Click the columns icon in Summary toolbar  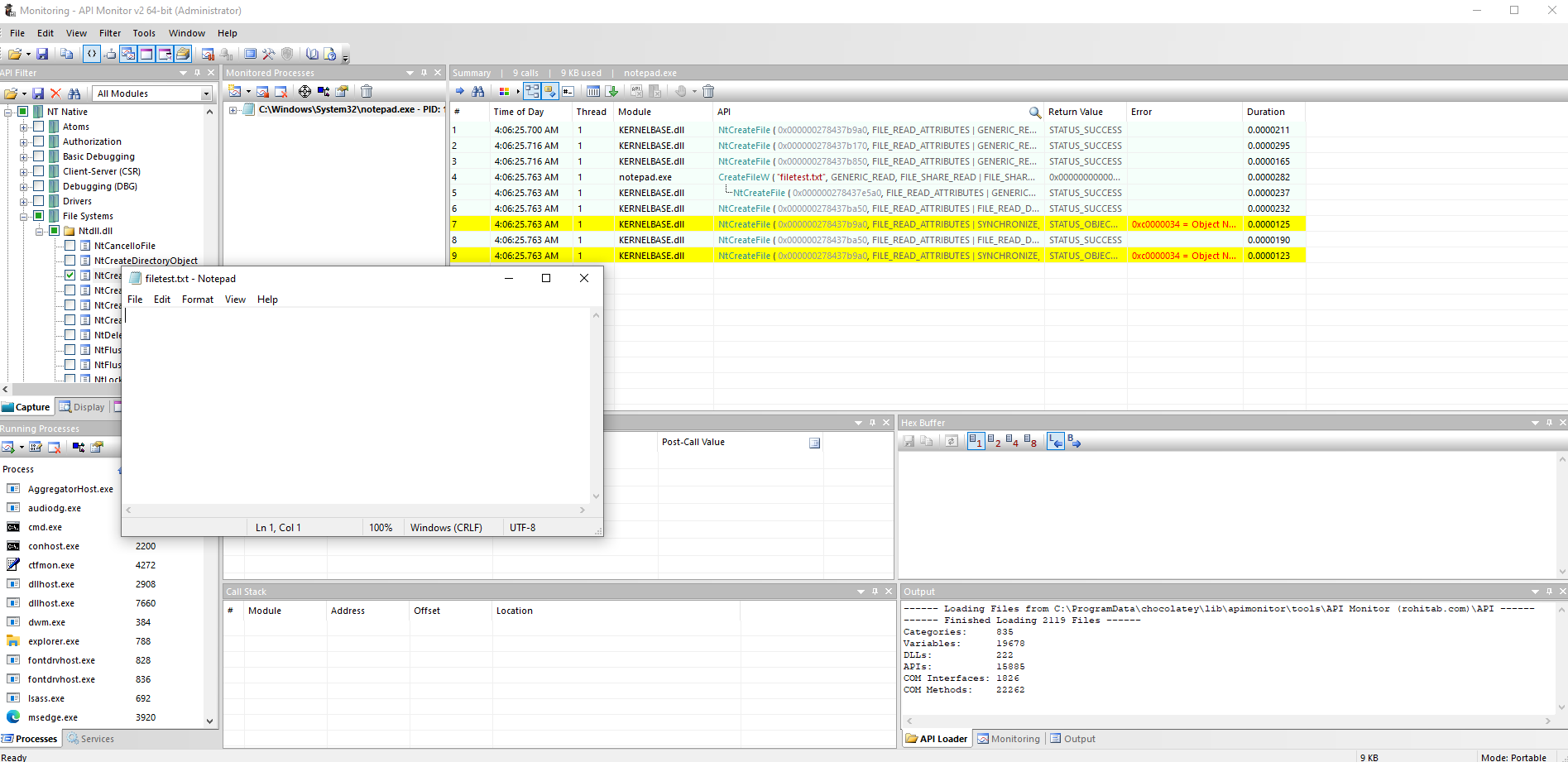593,92
